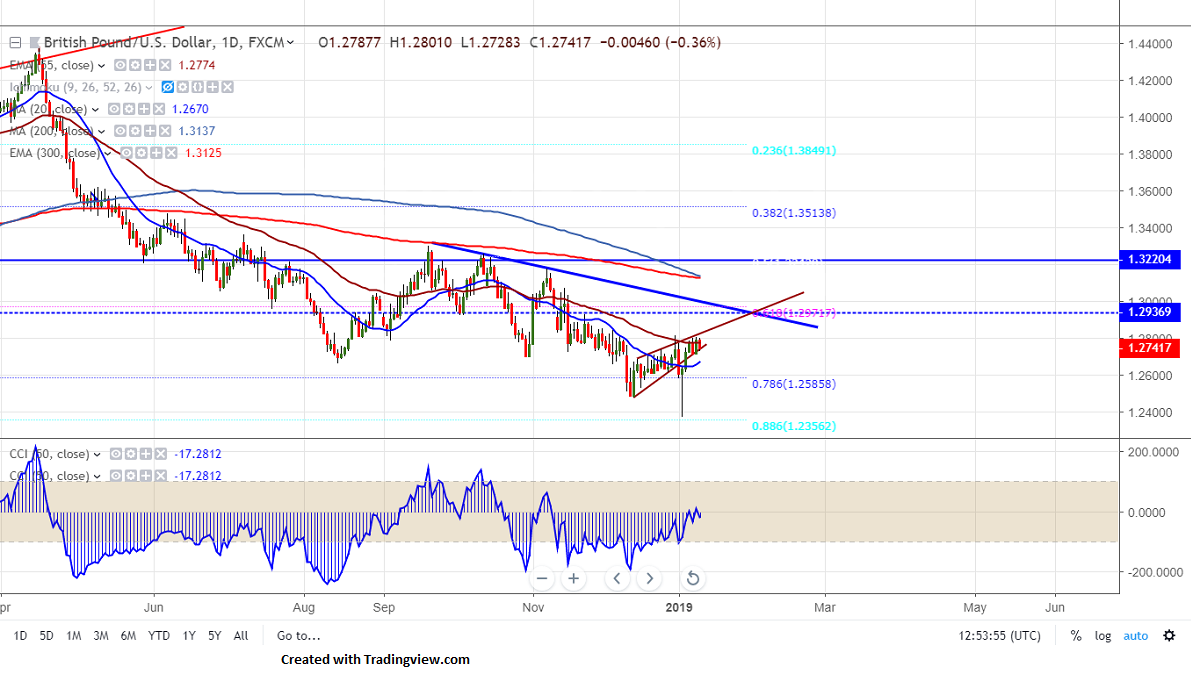Toggle percent scale mode

1076,636
